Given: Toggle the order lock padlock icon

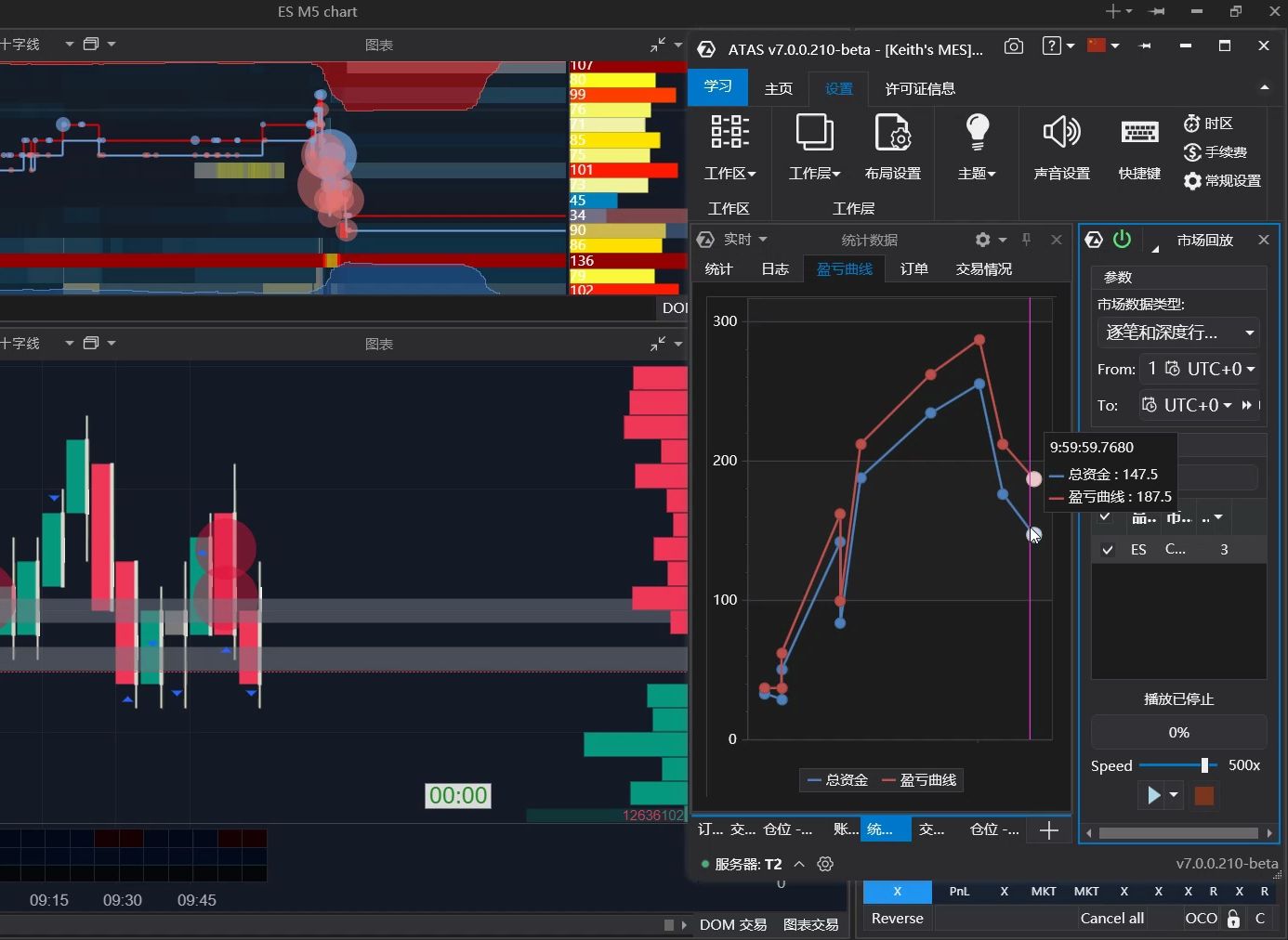Looking at the screenshot, I should [1233, 919].
